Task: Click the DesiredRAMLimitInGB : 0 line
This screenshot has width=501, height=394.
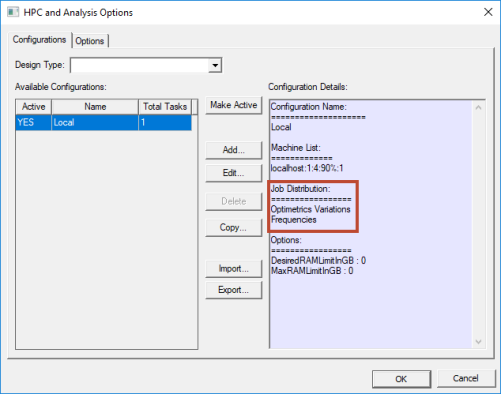Action: click(318, 261)
